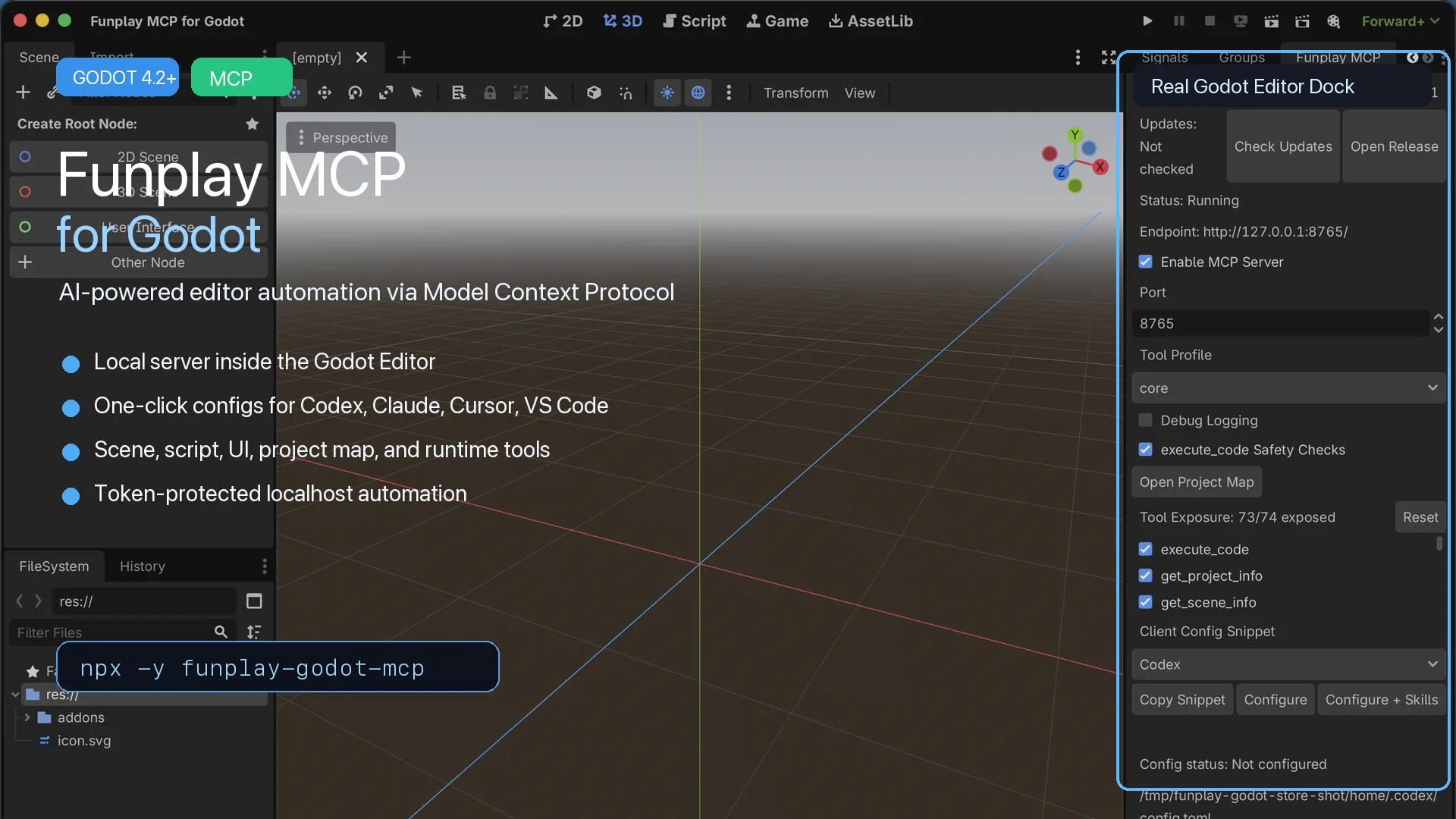Uncheck the execute_code tool checkbox
Screen dimensions: 1456x819
click(1146, 549)
